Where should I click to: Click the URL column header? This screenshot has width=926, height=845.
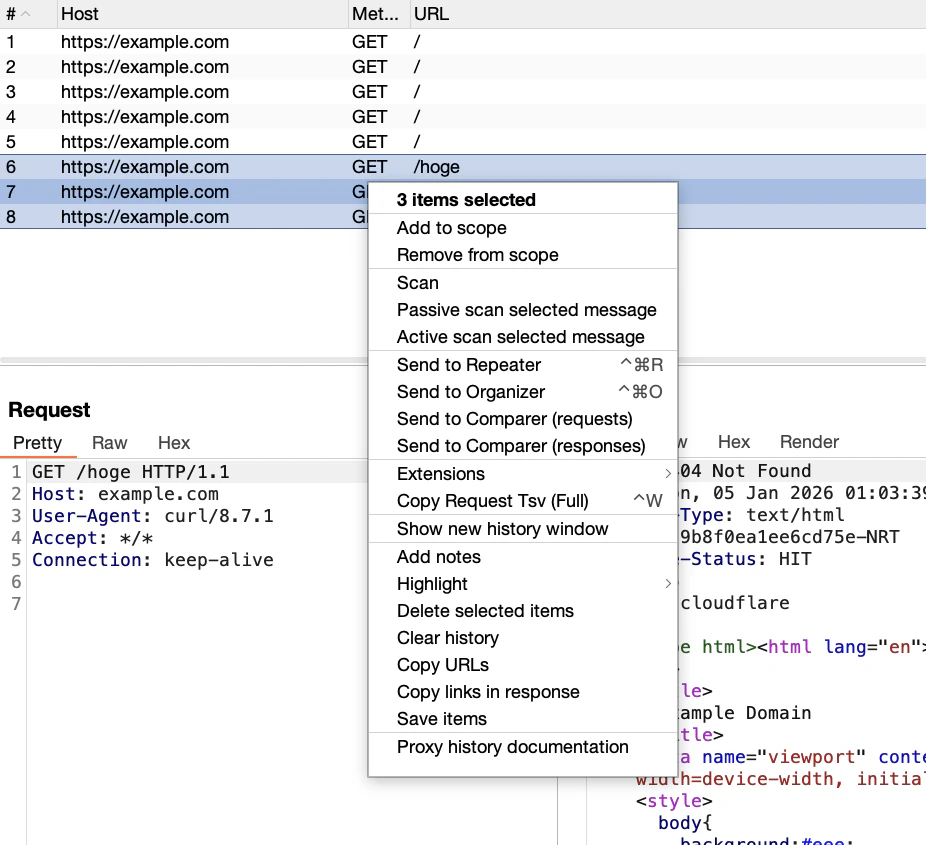click(x=668, y=14)
